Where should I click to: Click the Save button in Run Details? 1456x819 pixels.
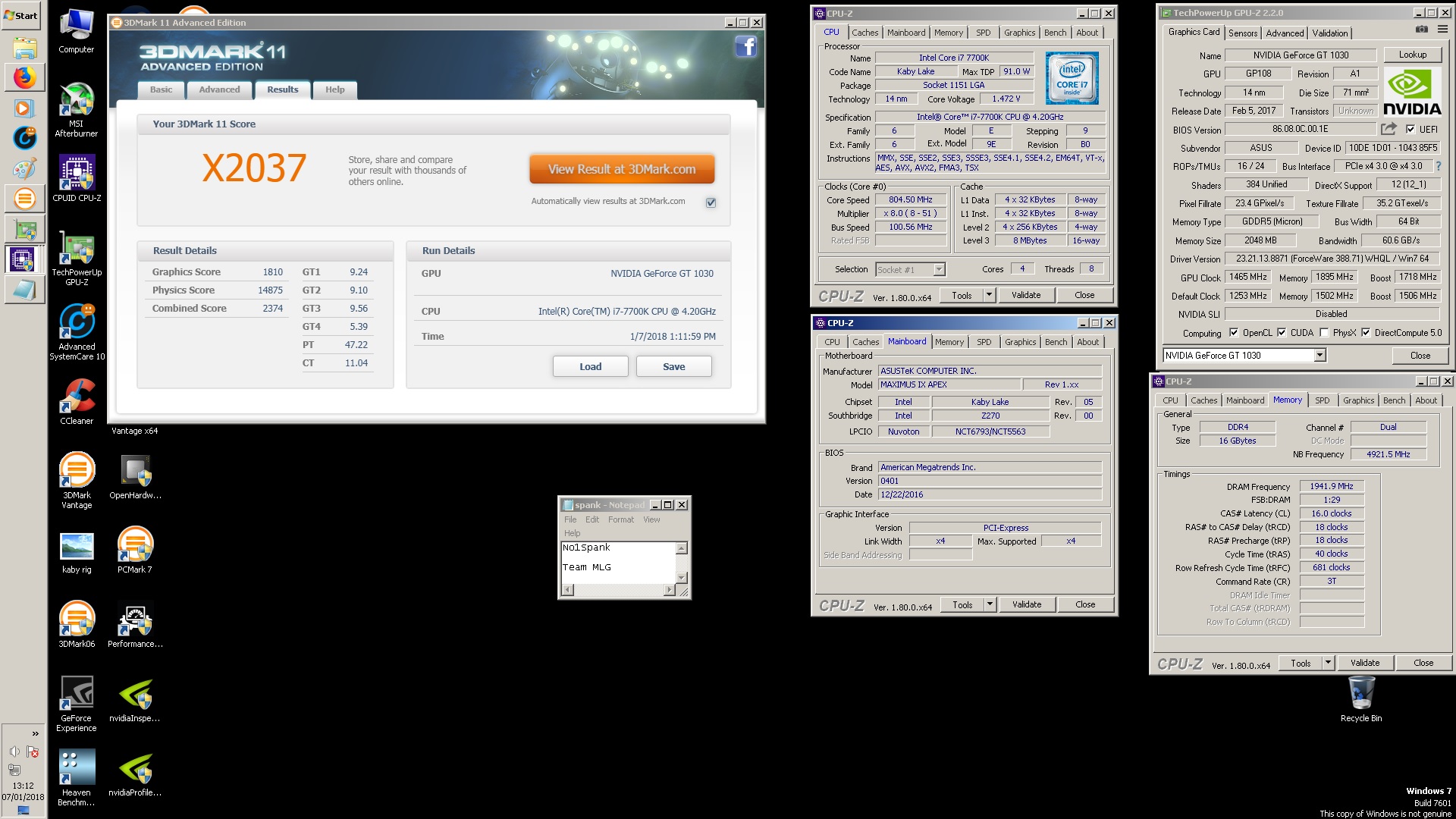click(x=673, y=366)
